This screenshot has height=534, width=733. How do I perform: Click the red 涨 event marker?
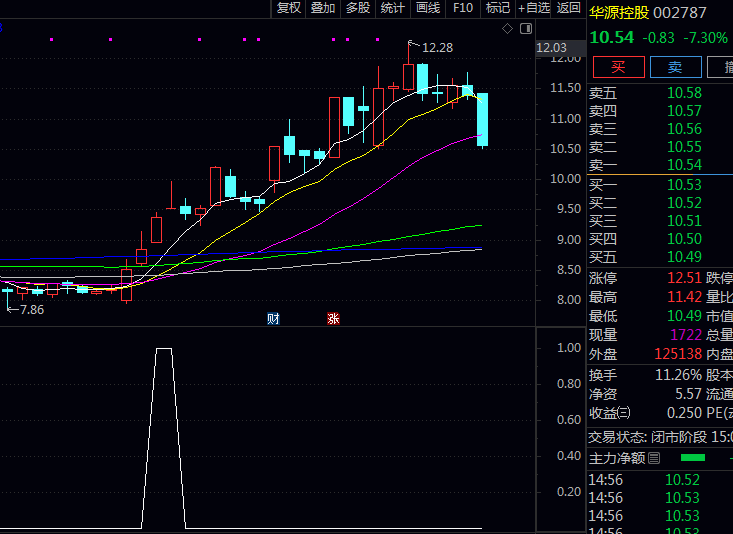pos(333,319)
